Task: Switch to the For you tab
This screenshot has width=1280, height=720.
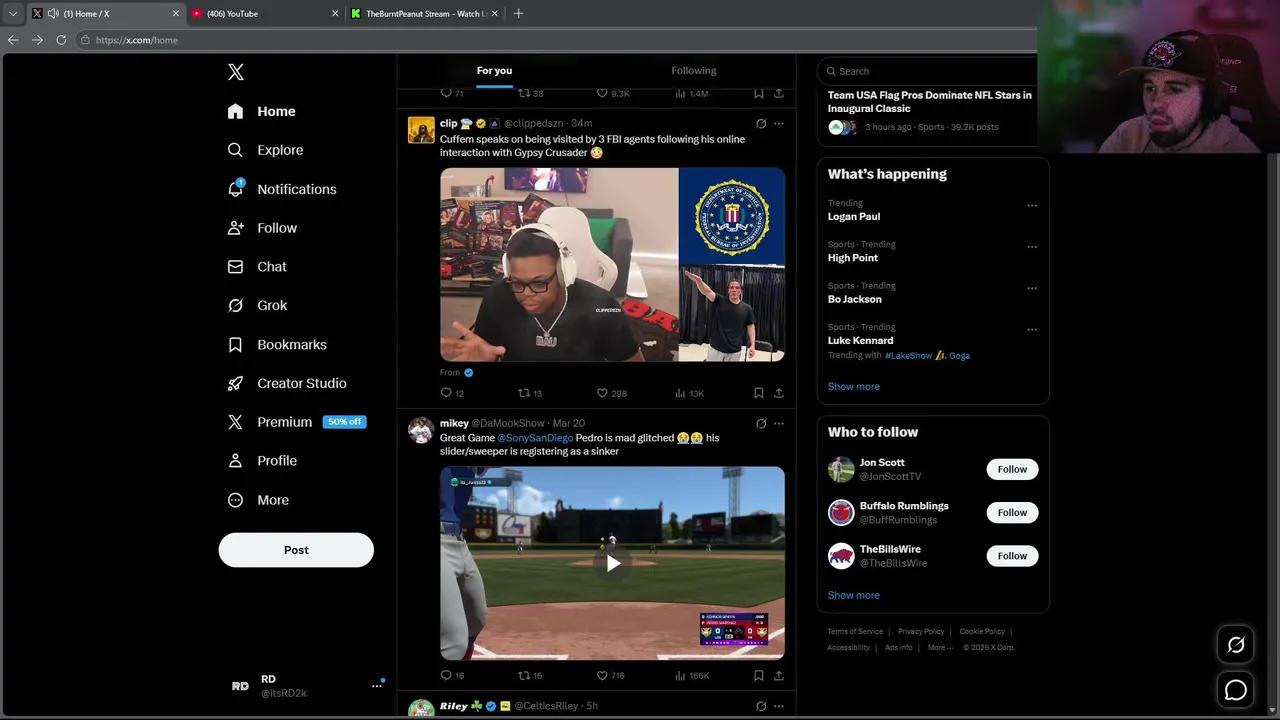Action: (x=494, y=71)
